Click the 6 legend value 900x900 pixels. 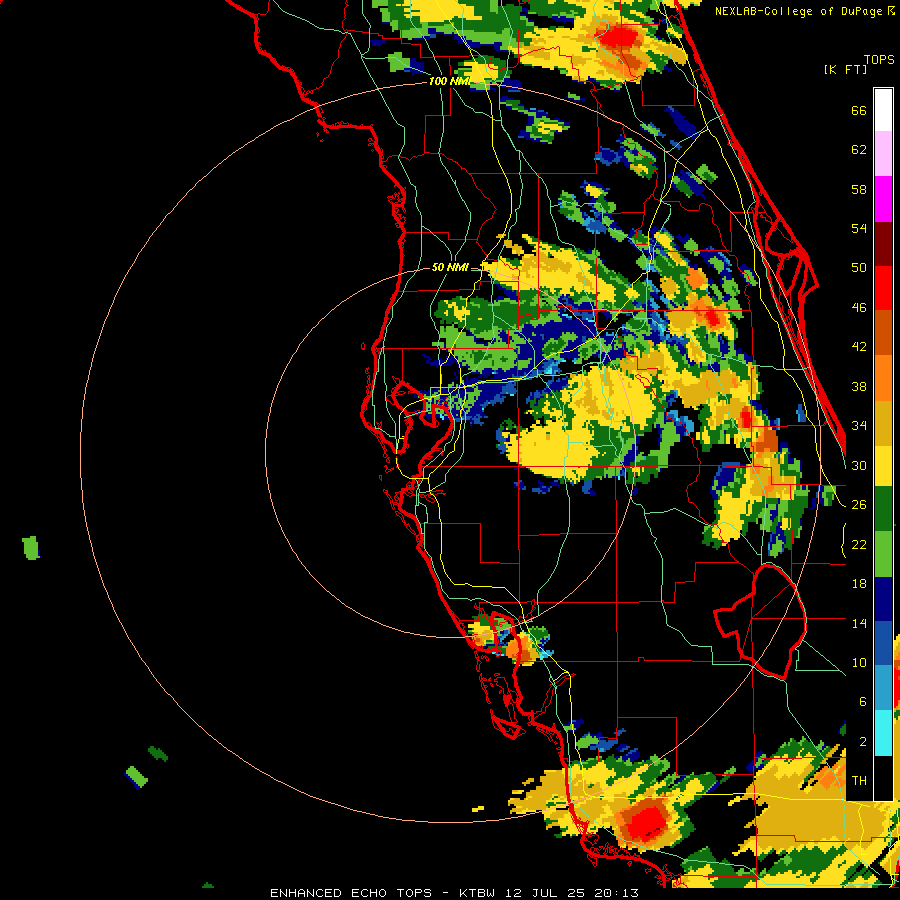pyautogui.click(x=863, y=701)
